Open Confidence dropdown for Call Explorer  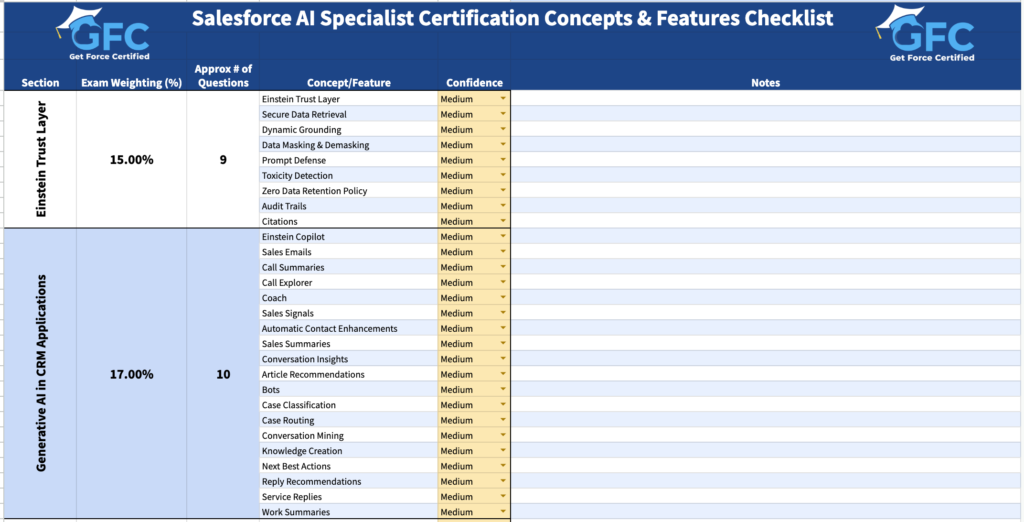pos(503,282)
